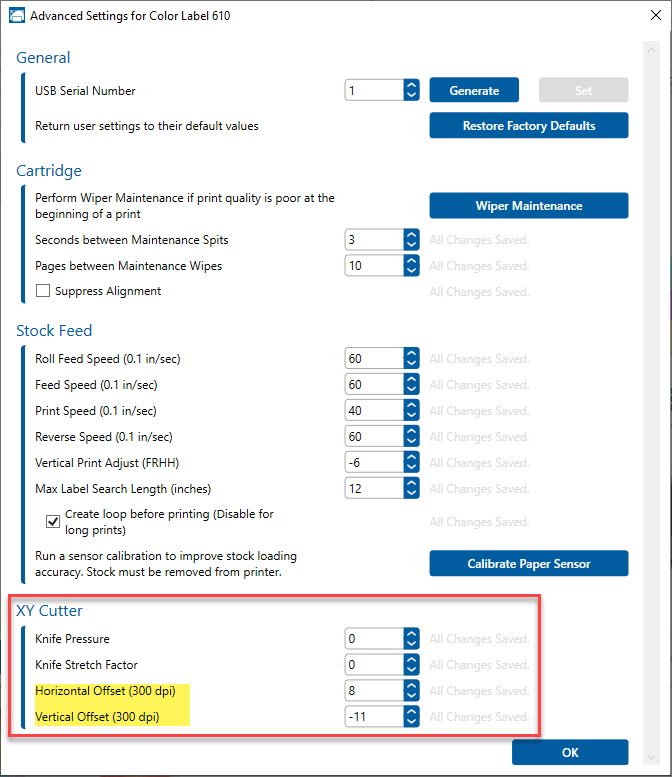Screen dimensions: 672x777
Task: Click the printer app icon in title bar
Action: [x=16, y=16]
